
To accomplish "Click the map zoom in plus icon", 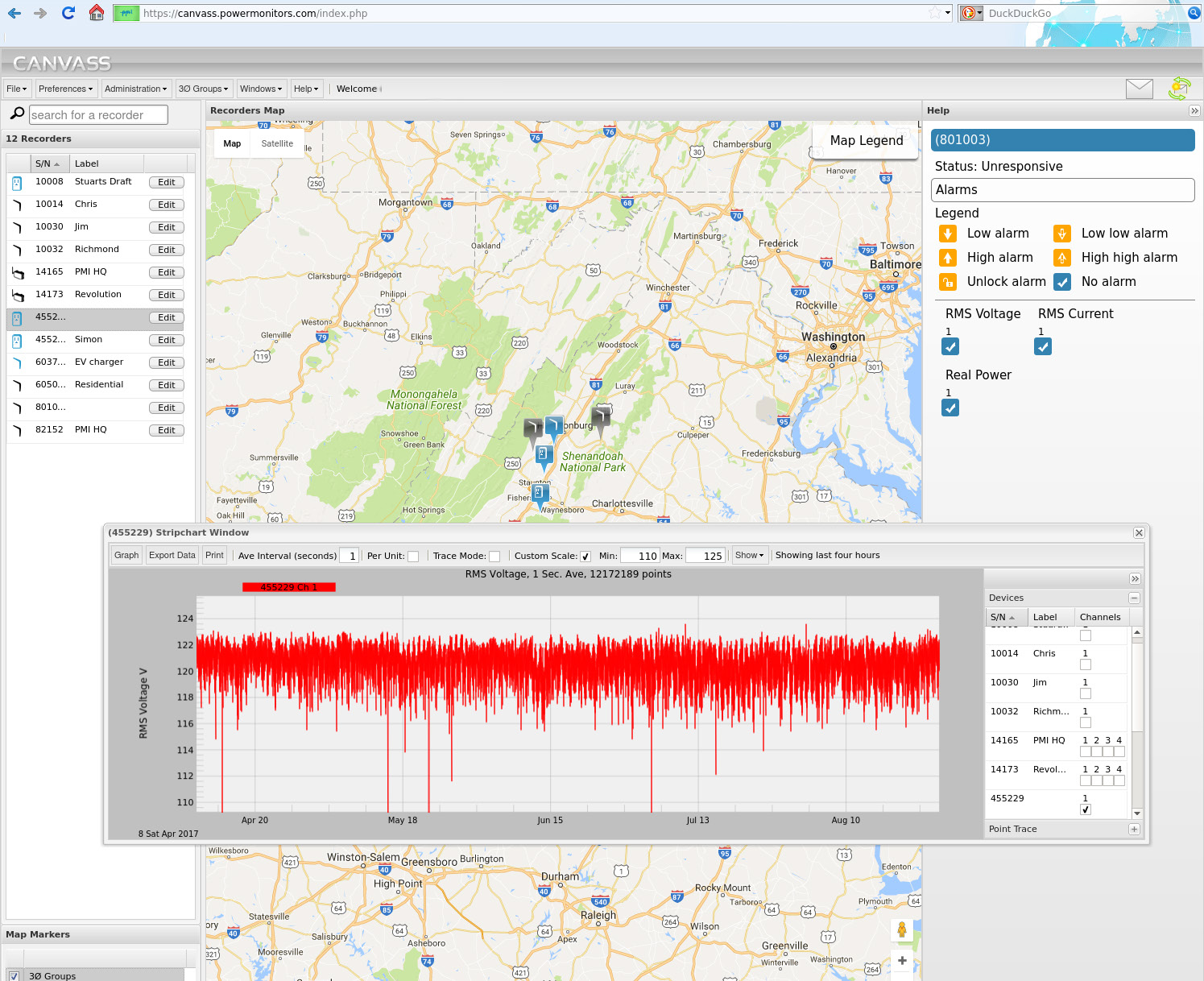I will pos(902,960).
